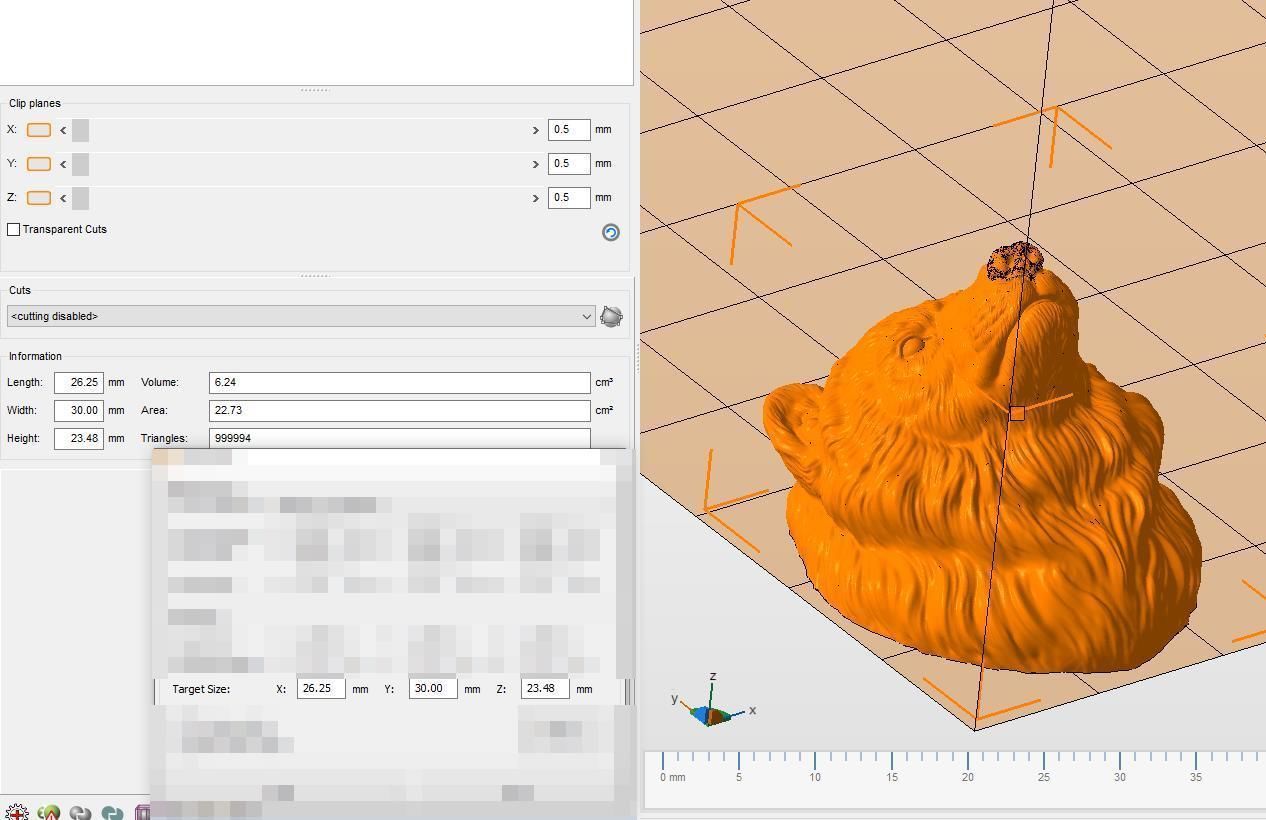Click the Width field showing 30.00
Viewport: 1266px width, 820px height.
click(x=79, y=411)
